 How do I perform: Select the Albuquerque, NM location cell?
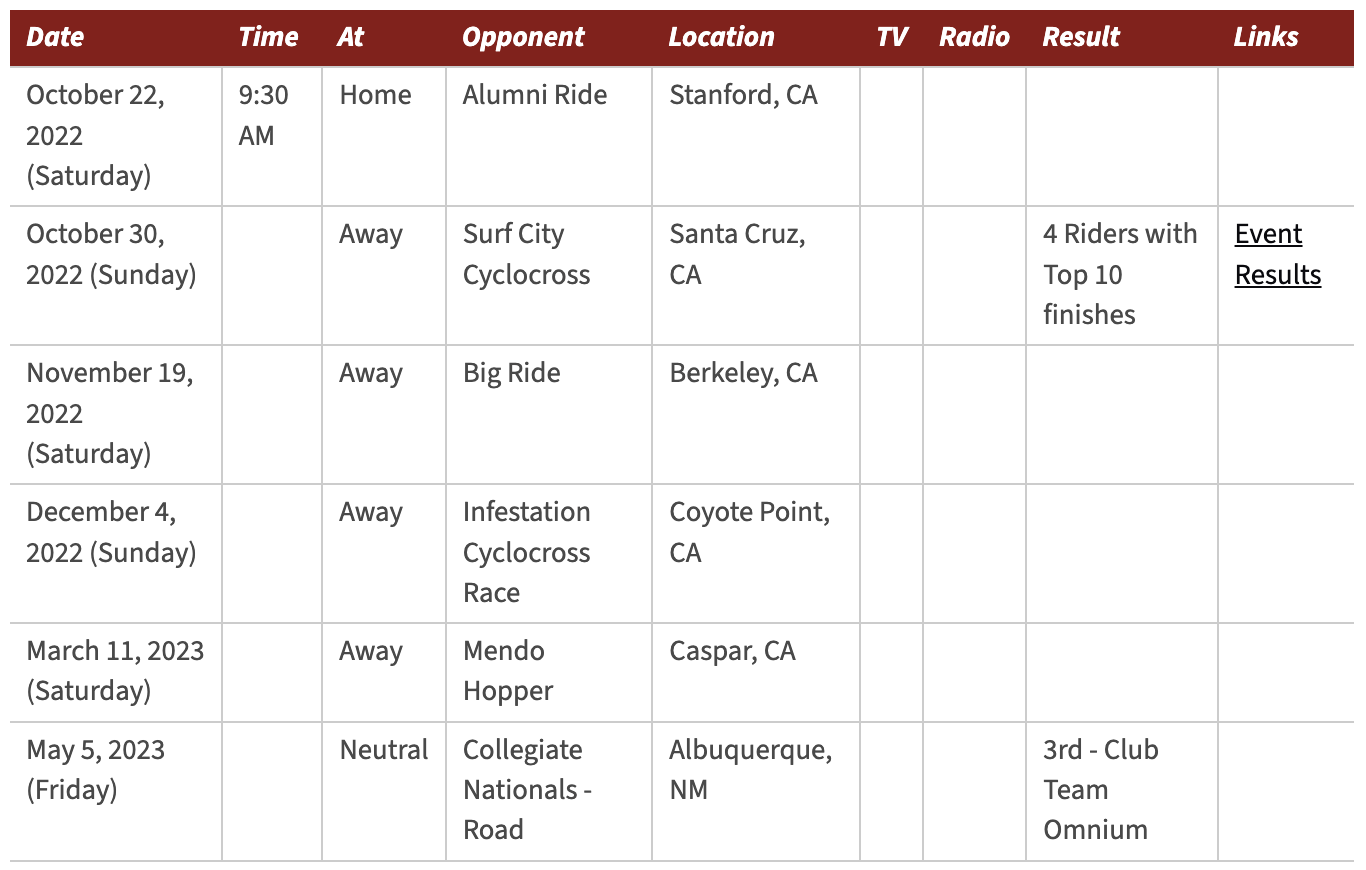tap(756, 791)
